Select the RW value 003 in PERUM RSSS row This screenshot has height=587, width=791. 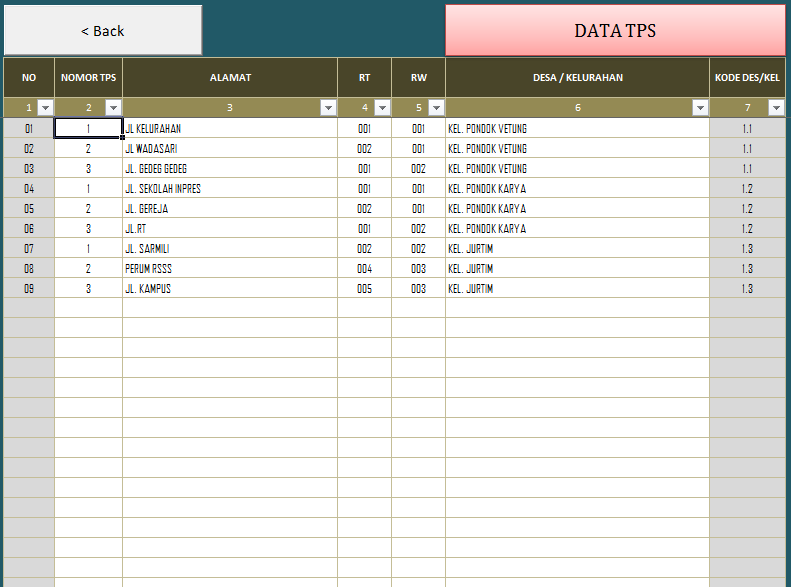click(x=418, y=268)
